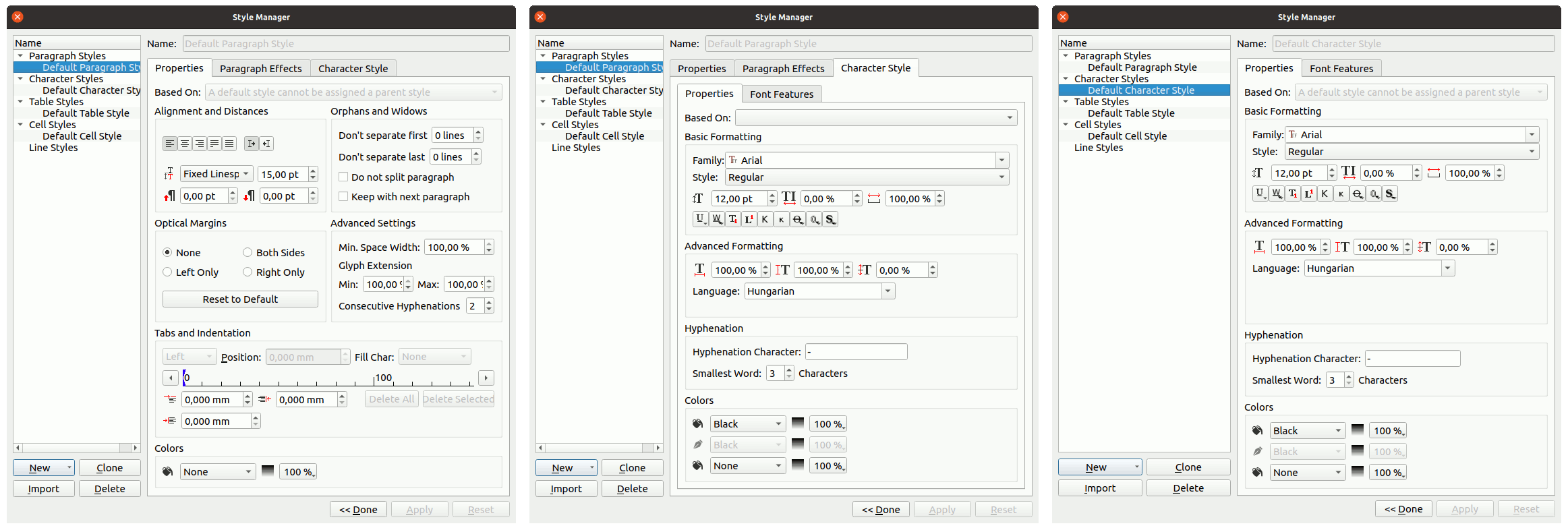Toggle Underline in middle panel's formatting row
Viewport: 1568px width, 530px height.
tap(701, 219)
